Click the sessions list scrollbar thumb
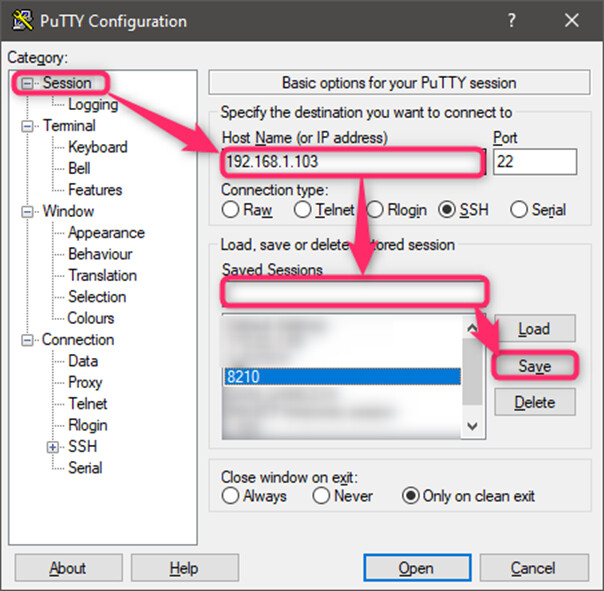Screen dimensions: 604x591 (x=473, y=372)
